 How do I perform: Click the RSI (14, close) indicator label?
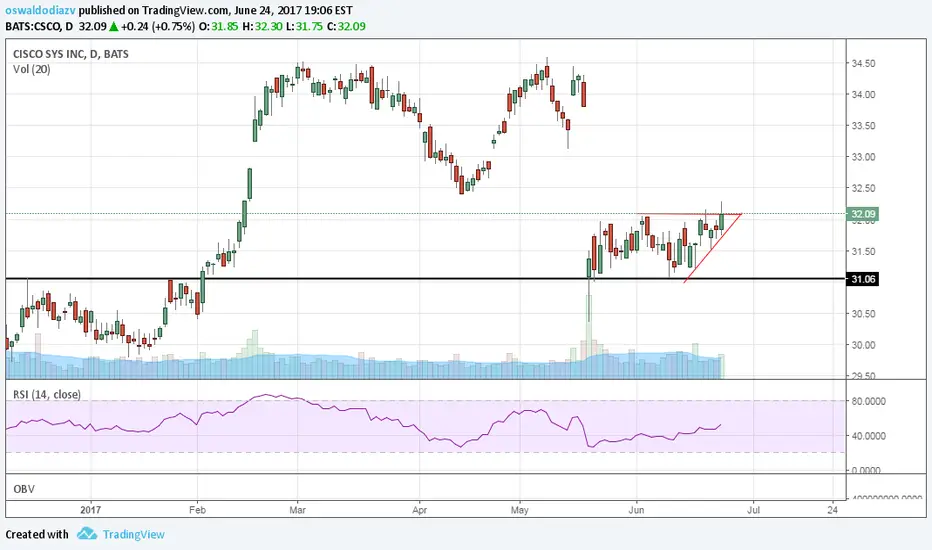click(x=47, y=394)
